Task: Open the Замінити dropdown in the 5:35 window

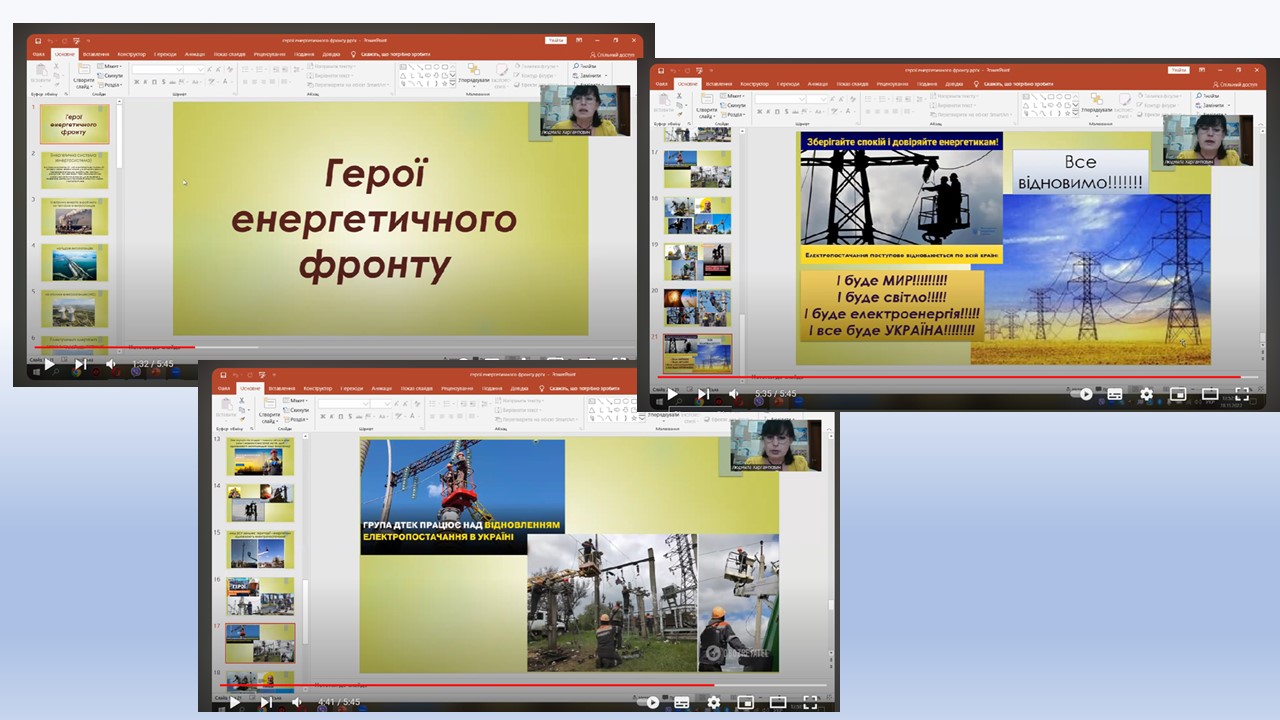Action: [1211, 105]
